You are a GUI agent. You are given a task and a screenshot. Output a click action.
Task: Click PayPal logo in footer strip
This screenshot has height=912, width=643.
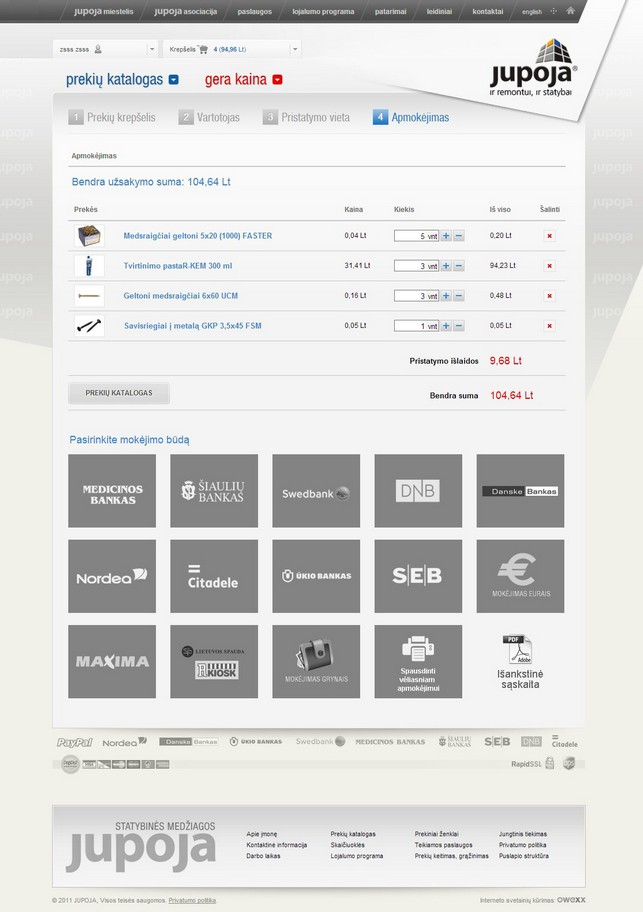(x=75, y=742)
